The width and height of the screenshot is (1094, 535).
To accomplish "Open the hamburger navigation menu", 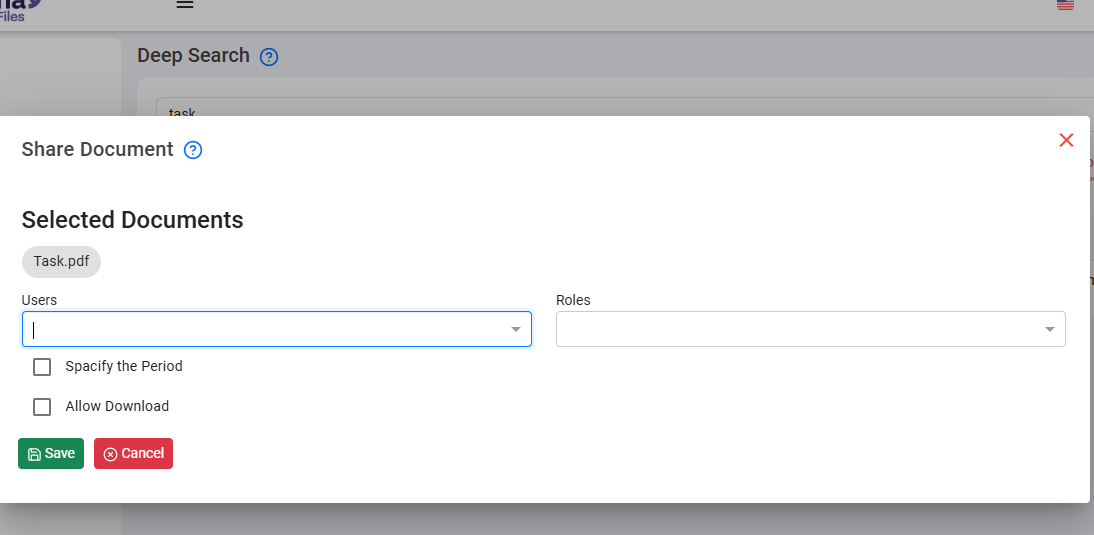I will coord(184,4).
